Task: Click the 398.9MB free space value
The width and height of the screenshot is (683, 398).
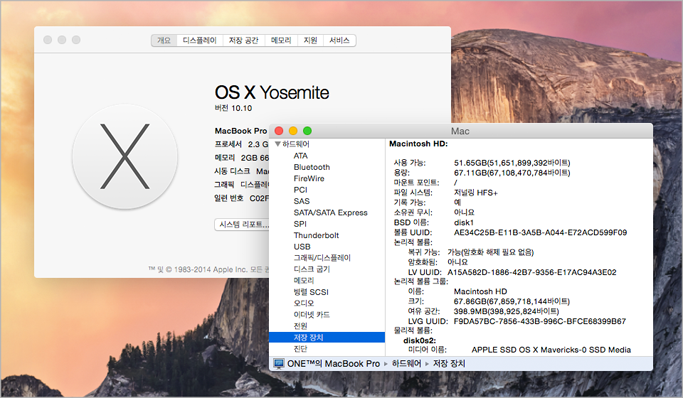Action: [x=506, y=311]
